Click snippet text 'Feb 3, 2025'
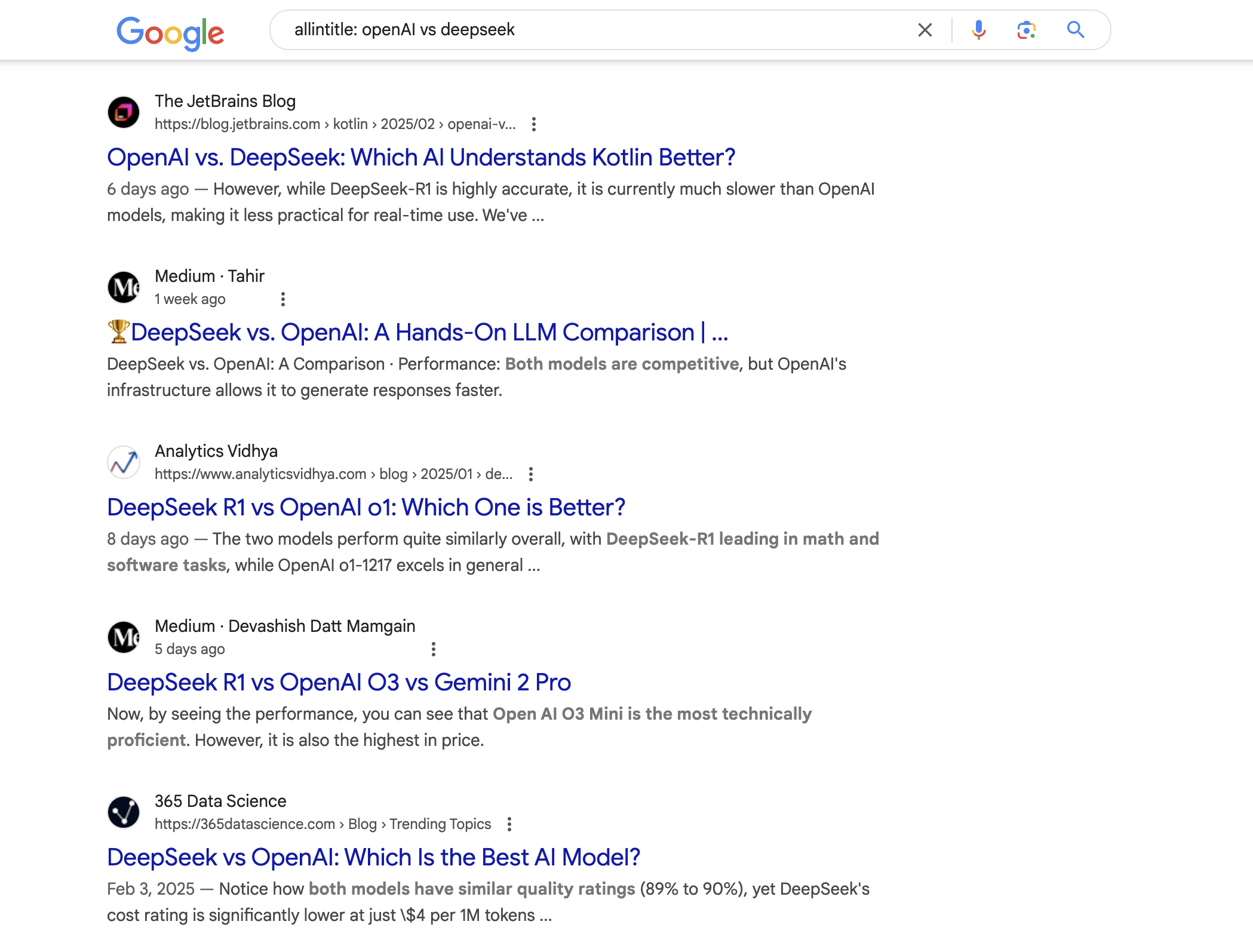 click(151, 889)
